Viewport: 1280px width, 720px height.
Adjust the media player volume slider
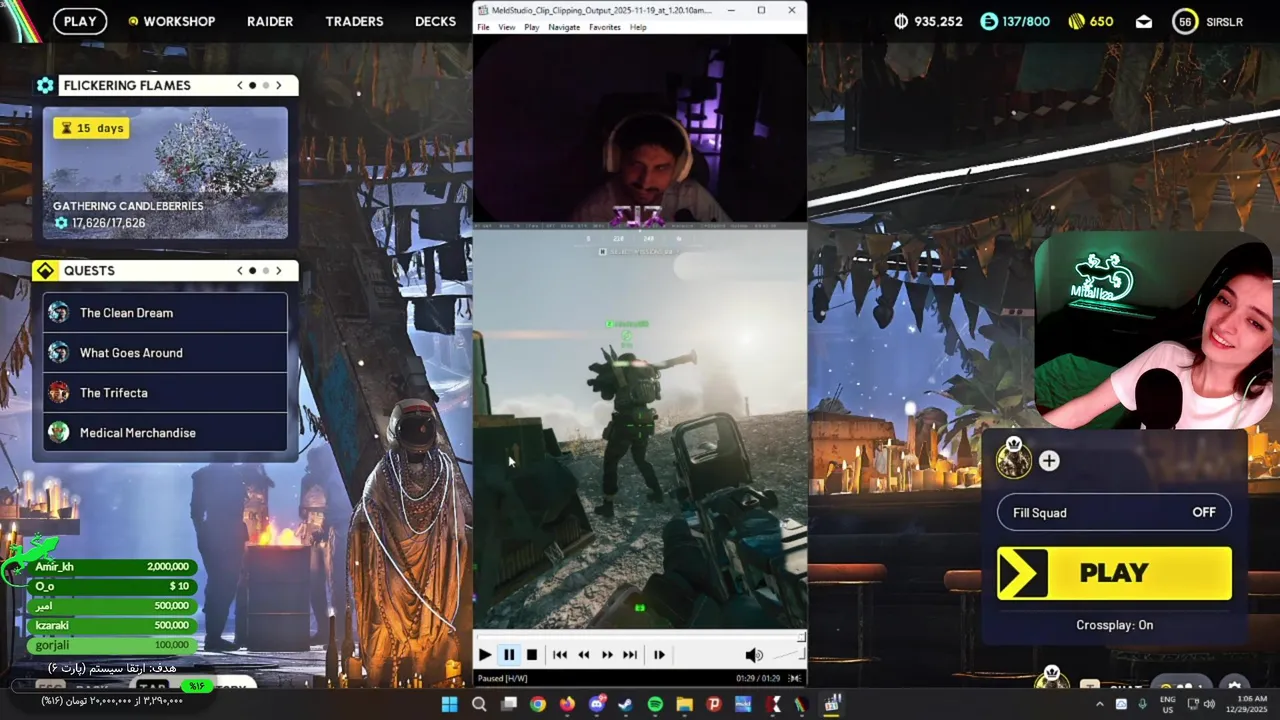click(789, 655)
